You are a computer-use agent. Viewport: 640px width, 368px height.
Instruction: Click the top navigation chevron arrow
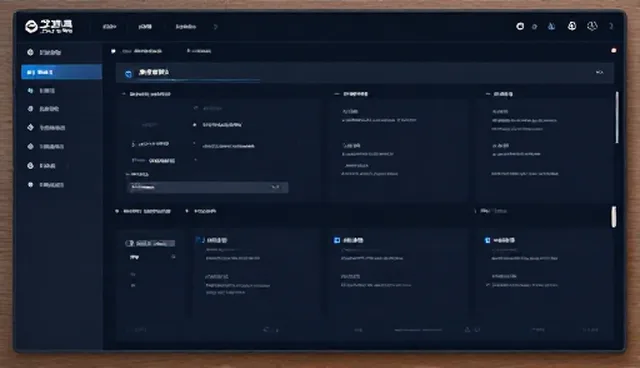tap(216, 27)
